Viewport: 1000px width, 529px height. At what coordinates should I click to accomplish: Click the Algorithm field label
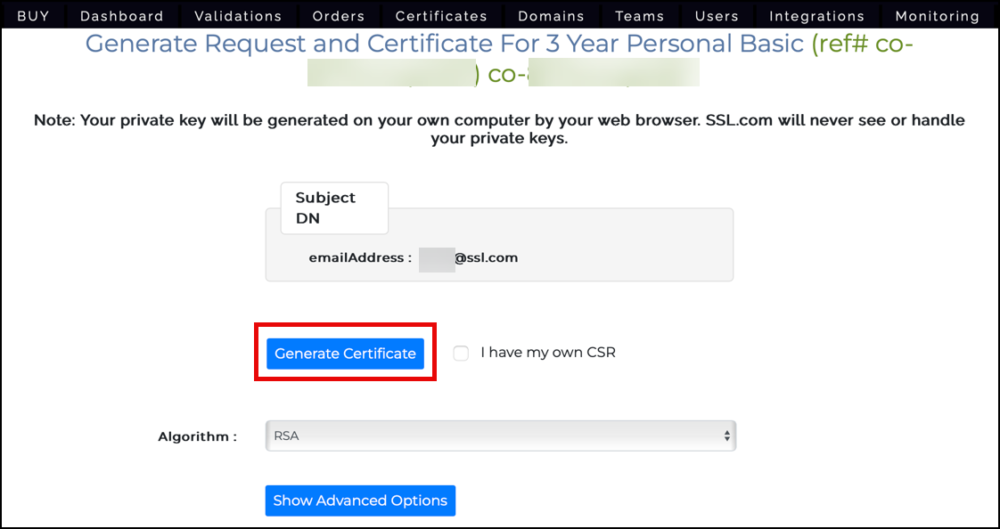pyautogui.click(x=197, y=437)
